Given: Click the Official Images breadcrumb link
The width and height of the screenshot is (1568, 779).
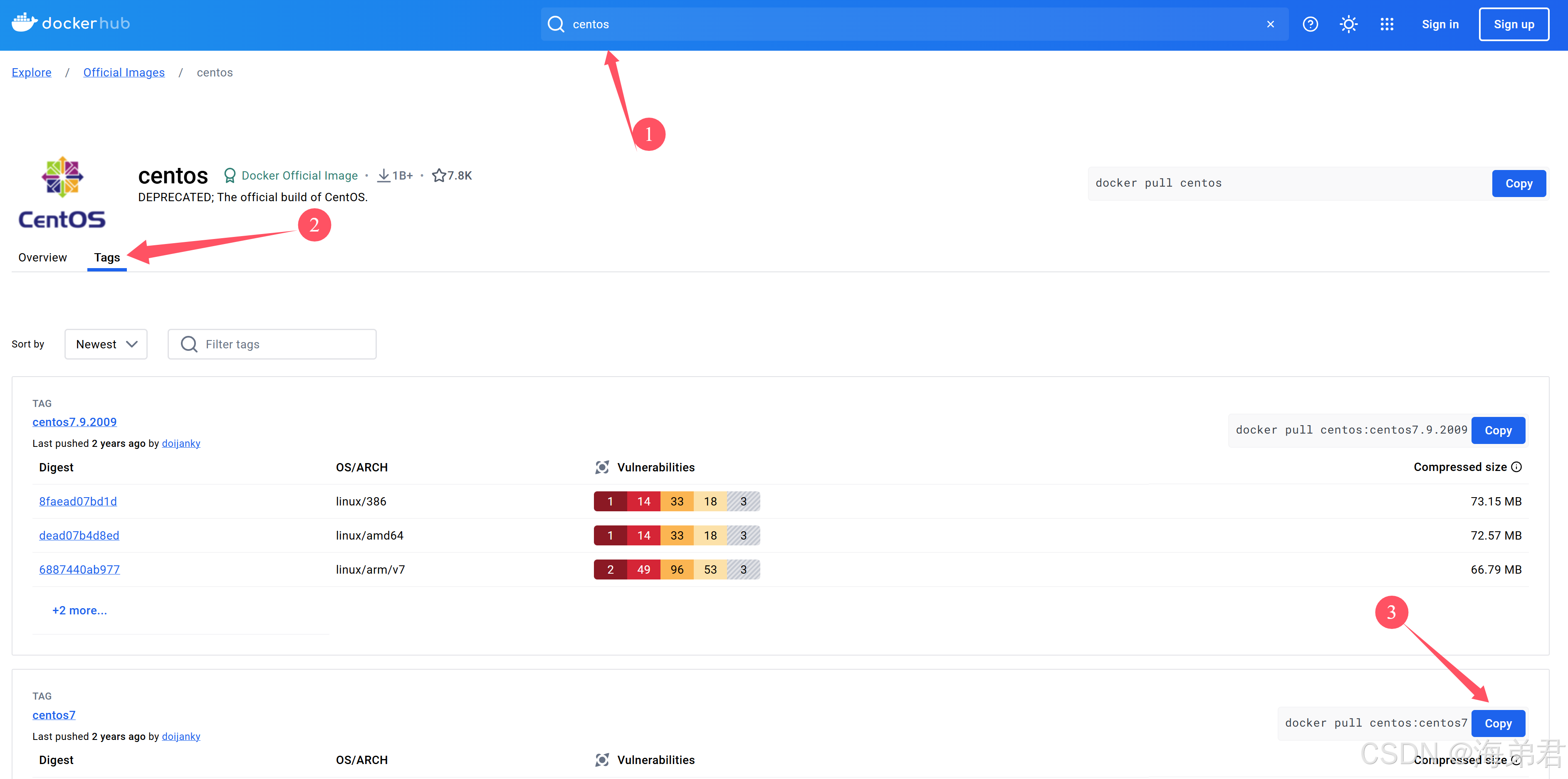Looking at the screenshot, I should [124, 72].
